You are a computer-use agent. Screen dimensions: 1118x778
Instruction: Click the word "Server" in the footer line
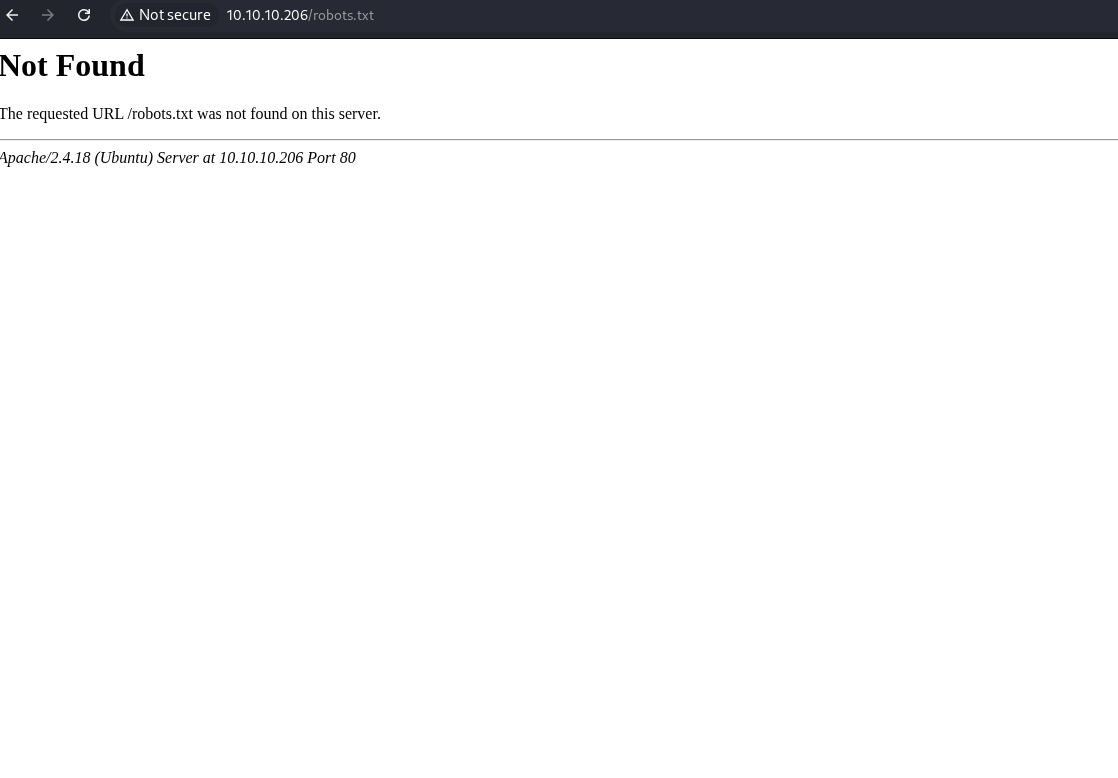[x=178, y=158]
